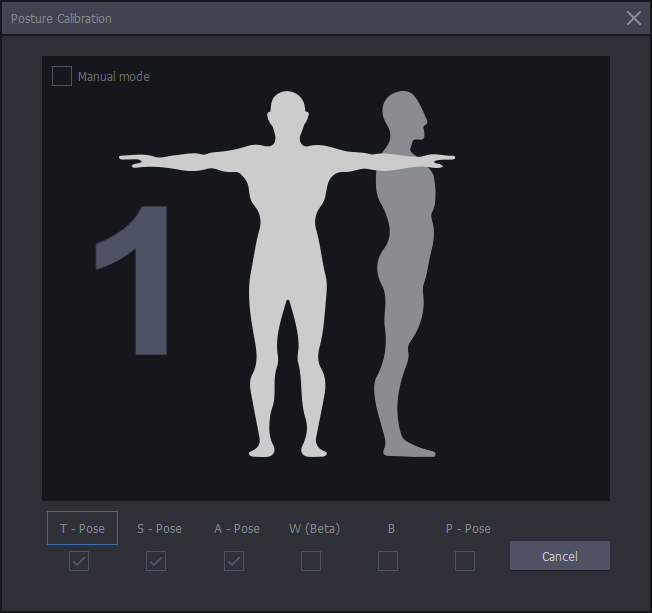This screenshot has height=613, width=652.
Task: Choose the W (Beta) pose option
Action: 314,528
